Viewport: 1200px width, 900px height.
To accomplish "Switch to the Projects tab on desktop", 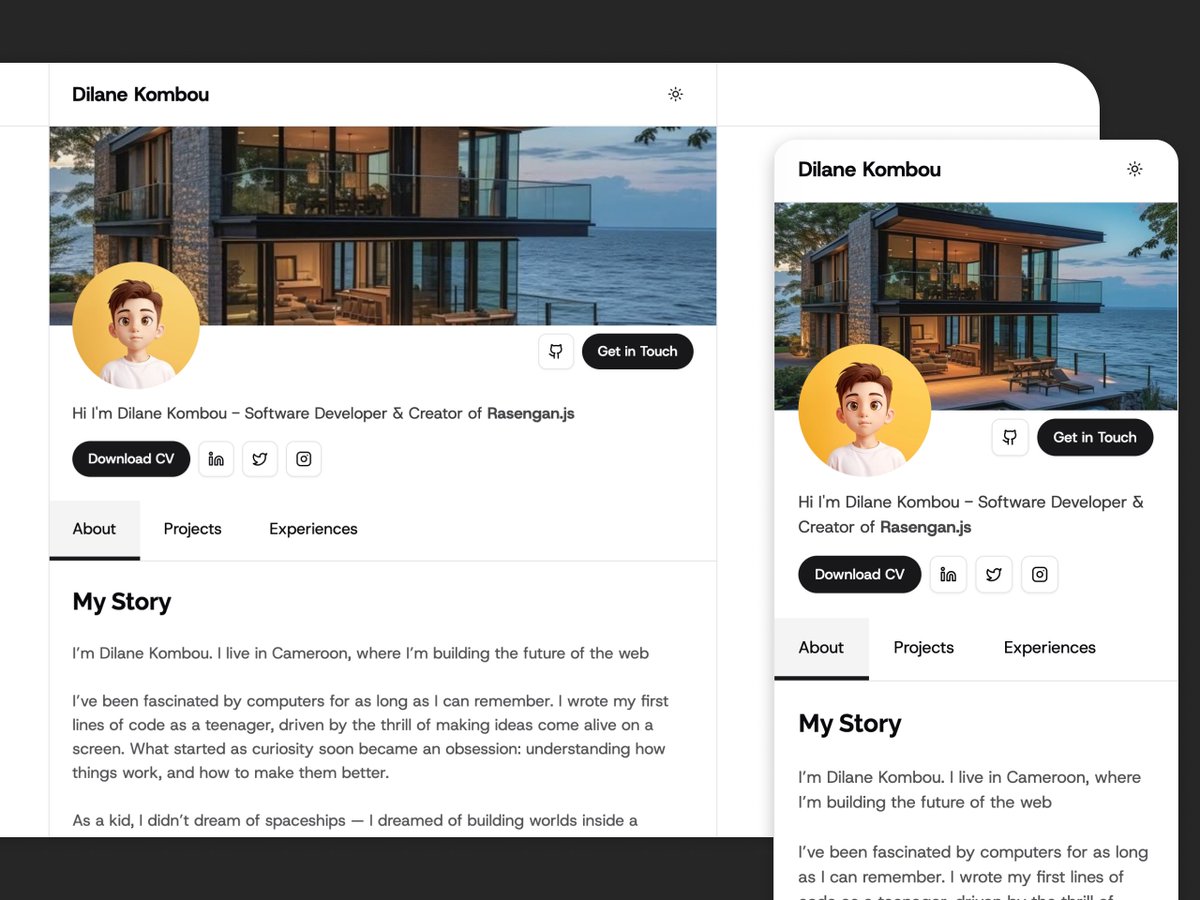I will click(192, 528).
